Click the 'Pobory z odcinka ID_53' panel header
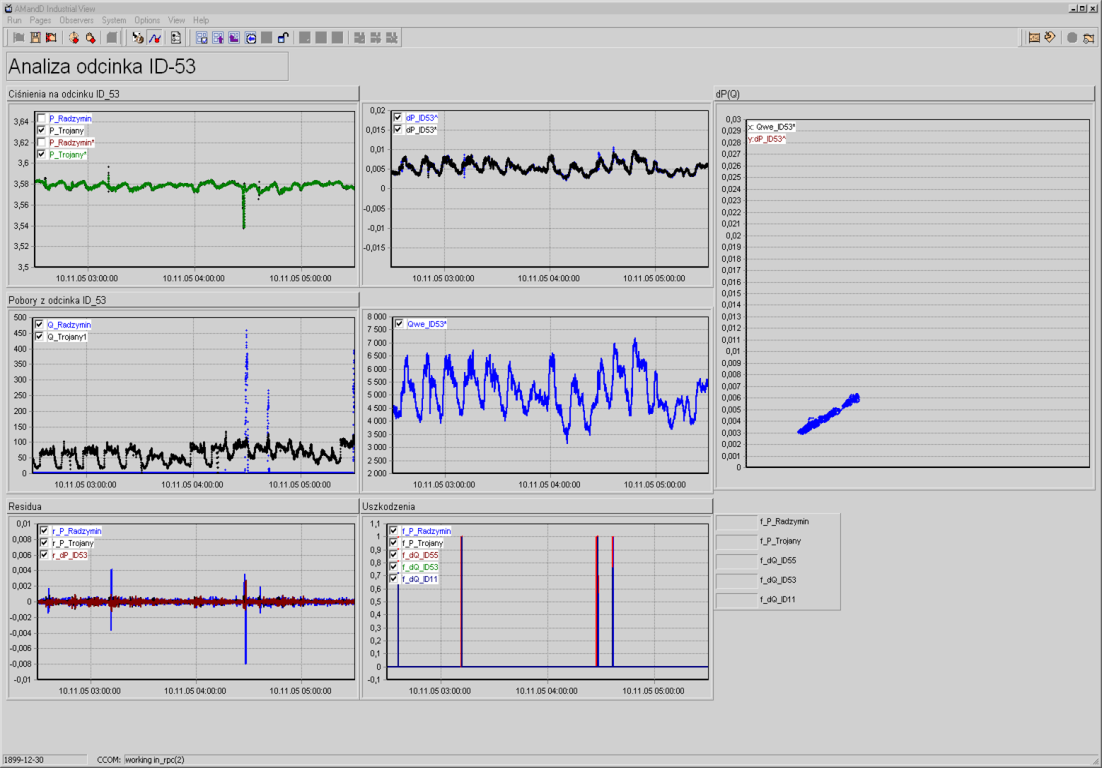This screenshot has width=1102, height=768. tap(183, 300)
